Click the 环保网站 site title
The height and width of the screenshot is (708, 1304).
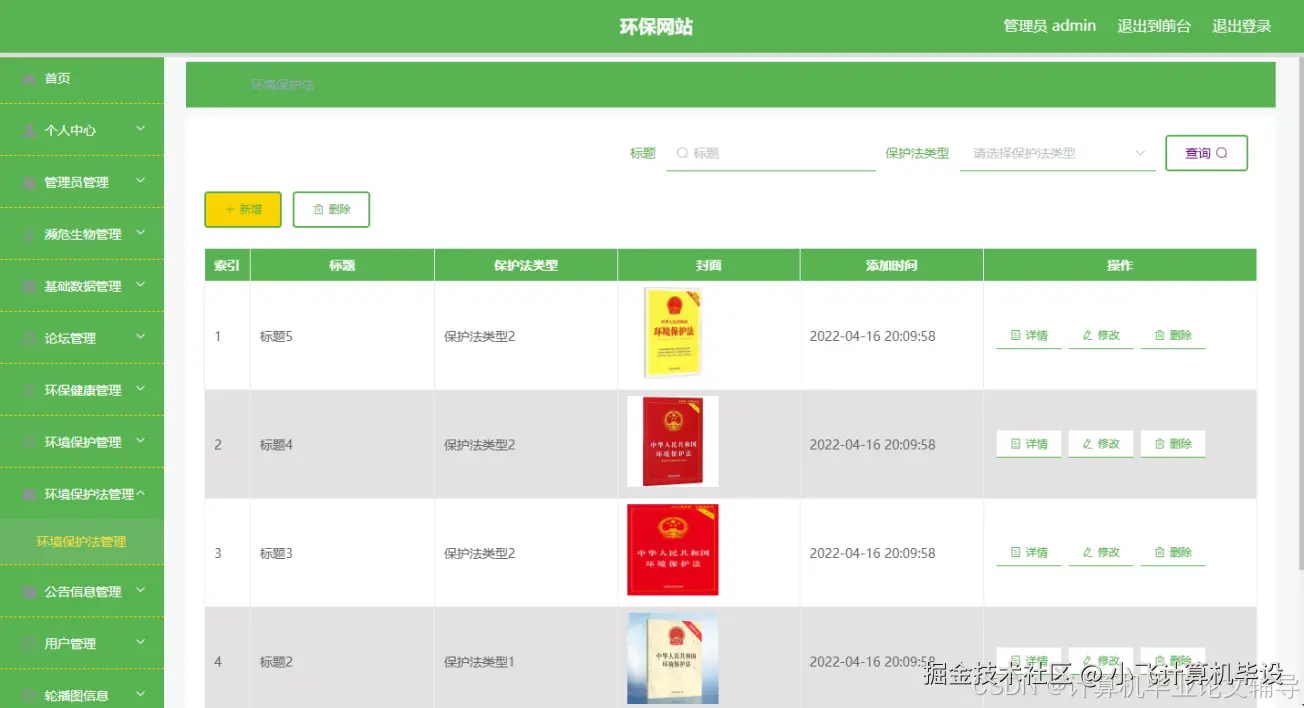pyautogui.click(x=656, y=27)
